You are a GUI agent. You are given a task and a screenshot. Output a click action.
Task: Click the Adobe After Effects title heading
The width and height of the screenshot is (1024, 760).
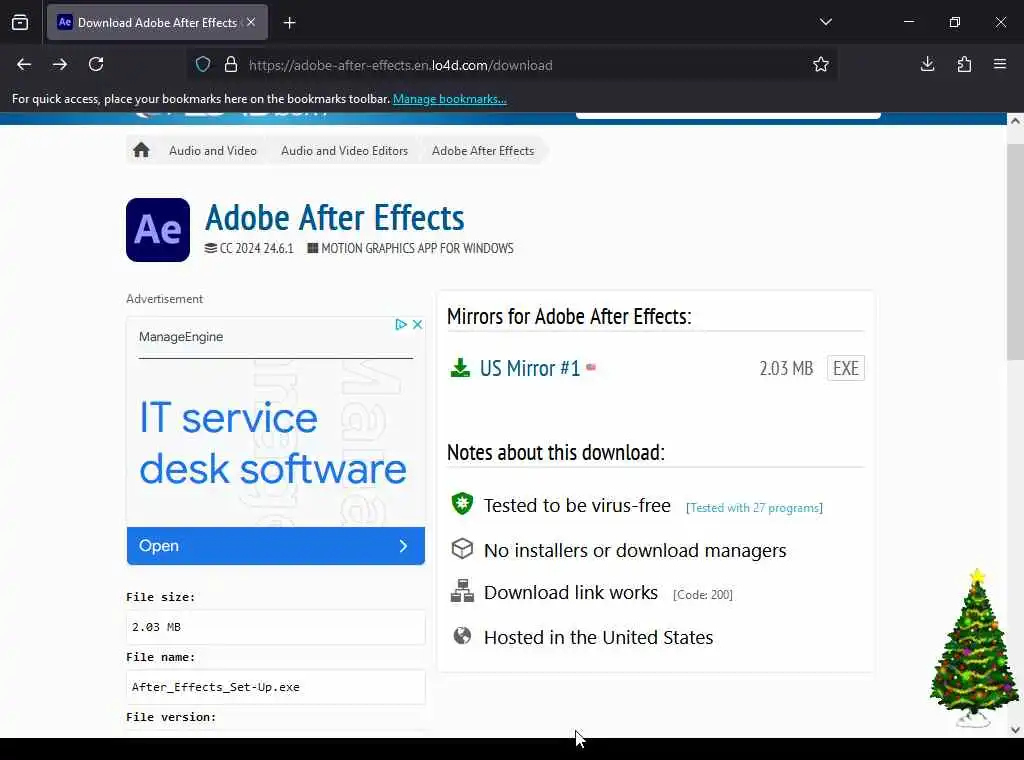[x=334, y=218]
